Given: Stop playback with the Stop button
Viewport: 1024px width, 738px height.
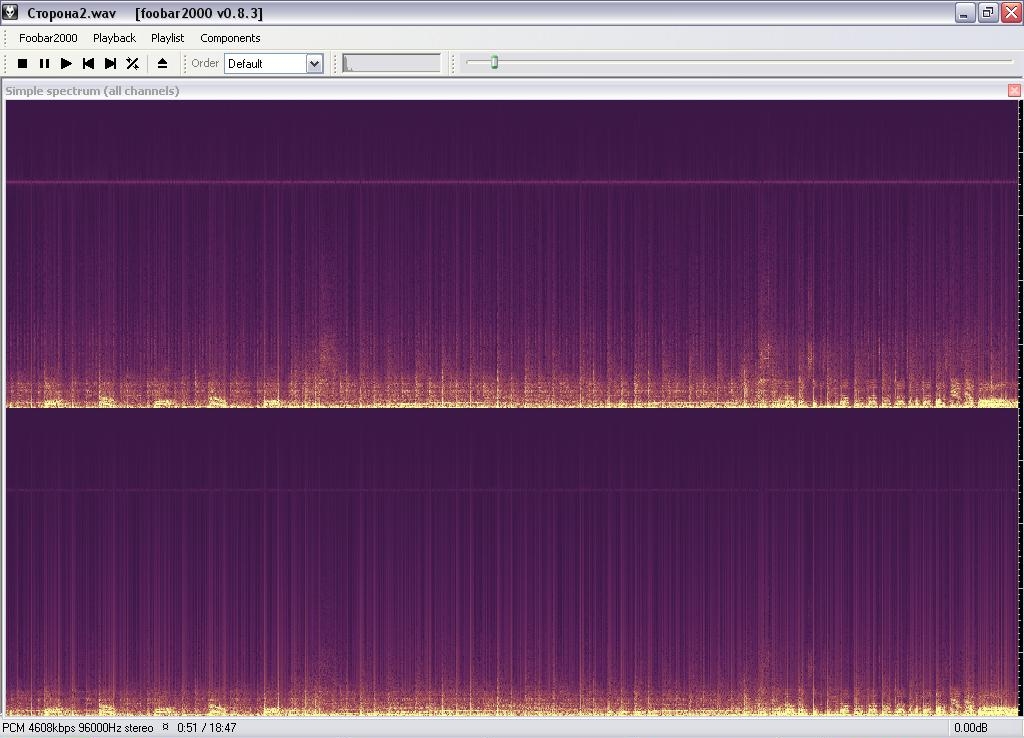Looking at the screenshot, I should (x=22, y=63).
